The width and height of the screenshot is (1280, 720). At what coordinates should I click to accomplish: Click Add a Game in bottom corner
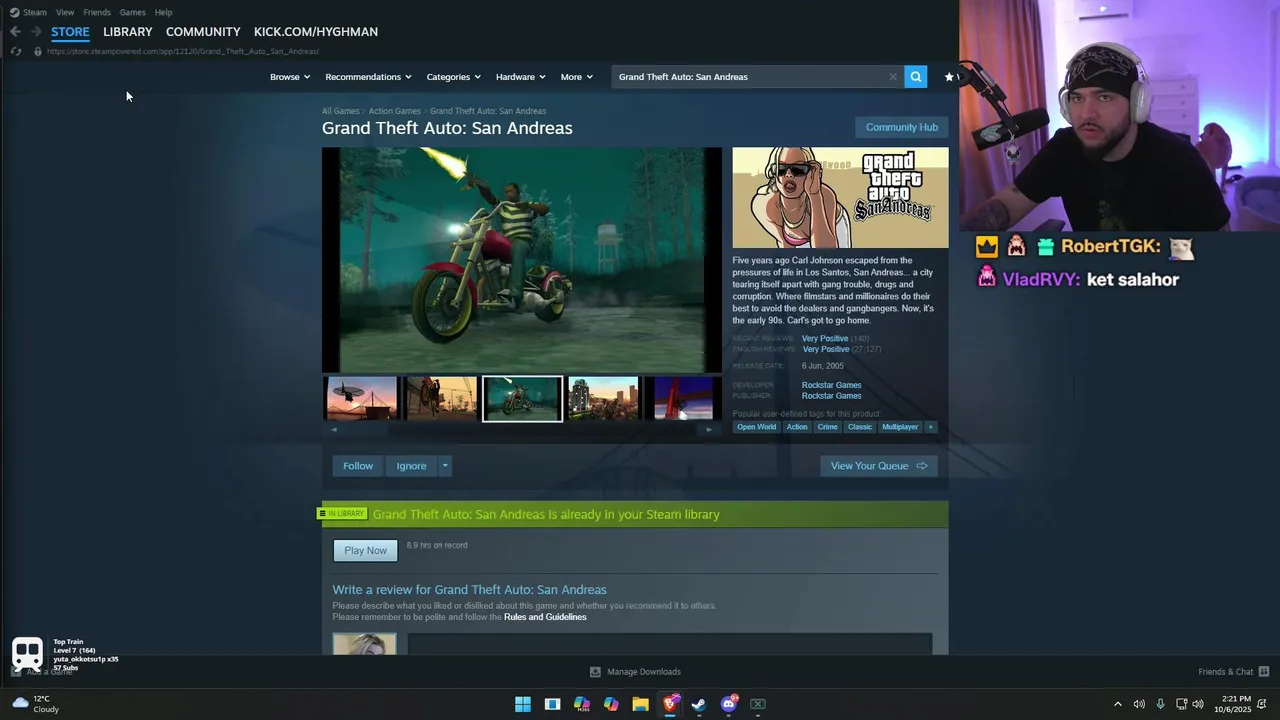[x=43, y=672]
